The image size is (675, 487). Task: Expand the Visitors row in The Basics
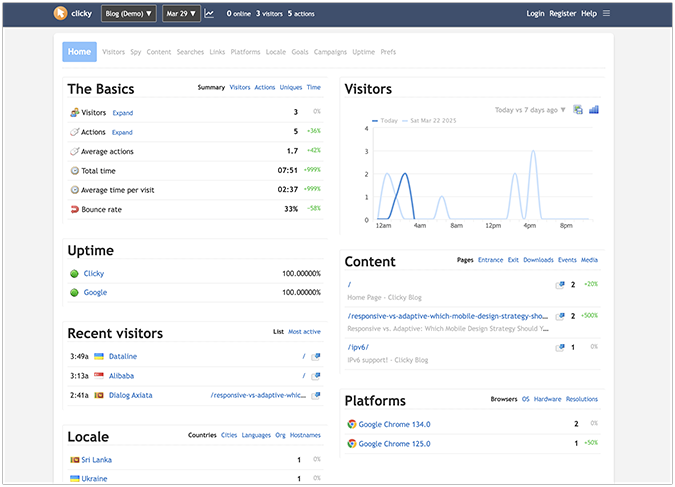[123, 113]
